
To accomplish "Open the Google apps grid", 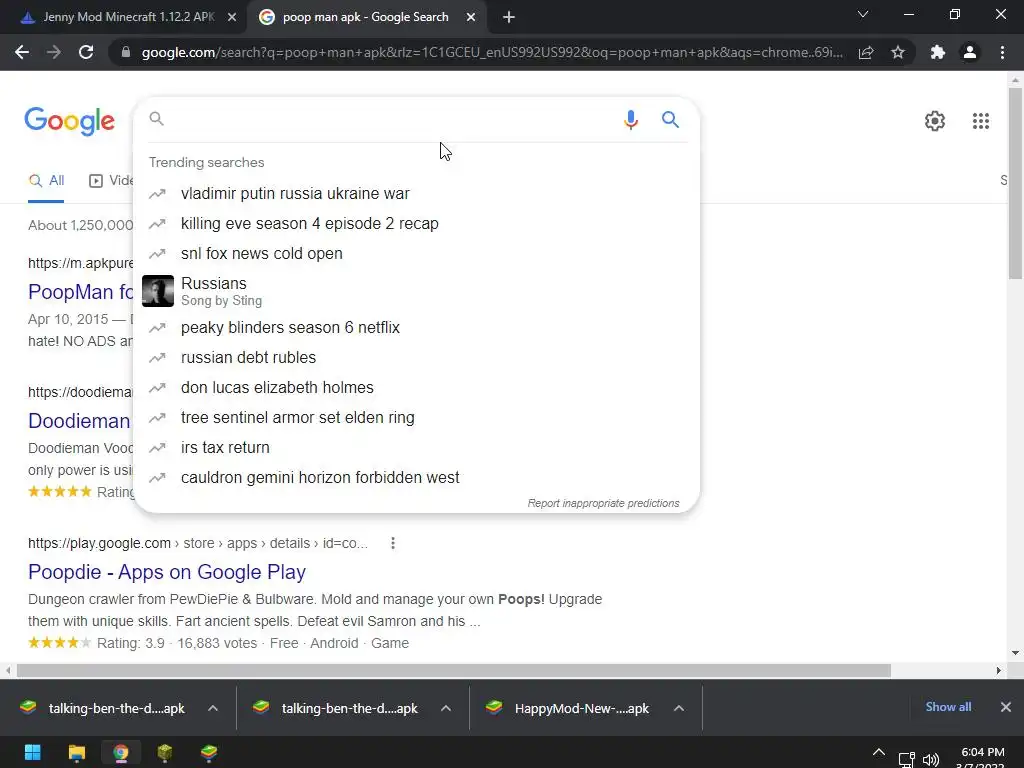I will tap(980, 121).
